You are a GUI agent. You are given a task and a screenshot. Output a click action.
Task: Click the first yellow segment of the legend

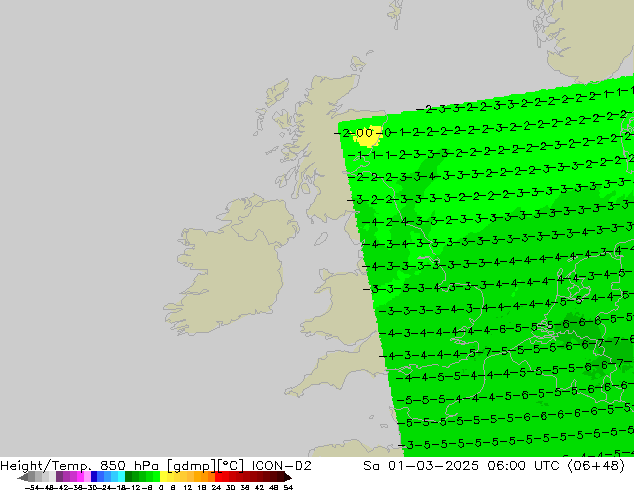coord(163,477)
